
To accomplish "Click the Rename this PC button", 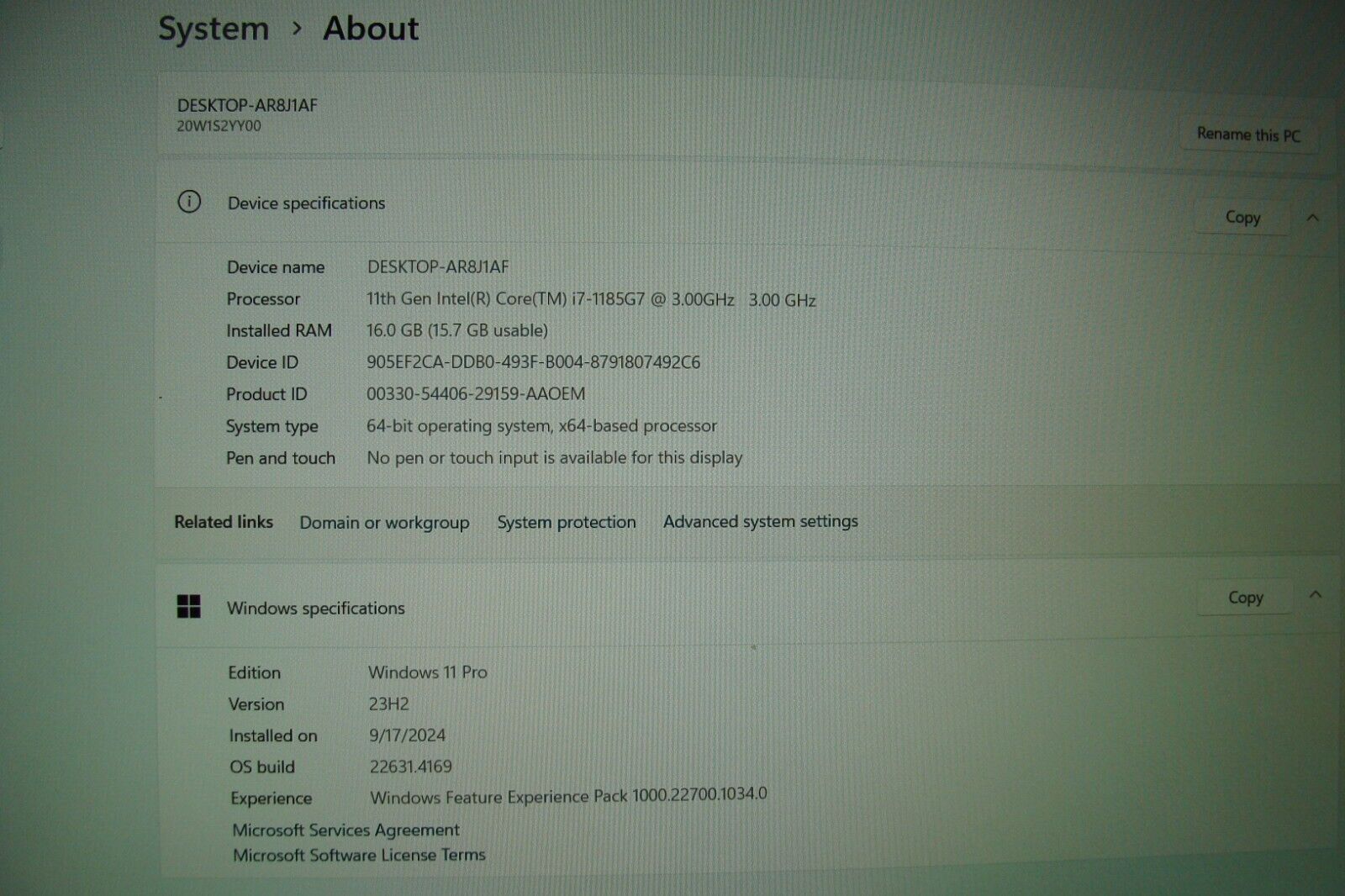I will click(1248, 134).
